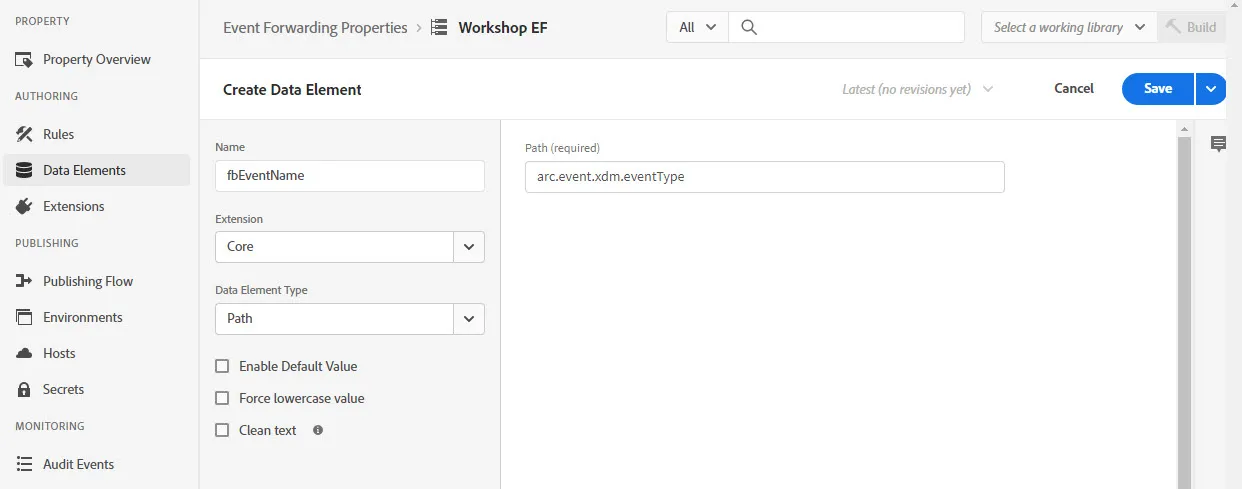
Task: Toggle Force lowercase value checkbox
Action: 222,398
